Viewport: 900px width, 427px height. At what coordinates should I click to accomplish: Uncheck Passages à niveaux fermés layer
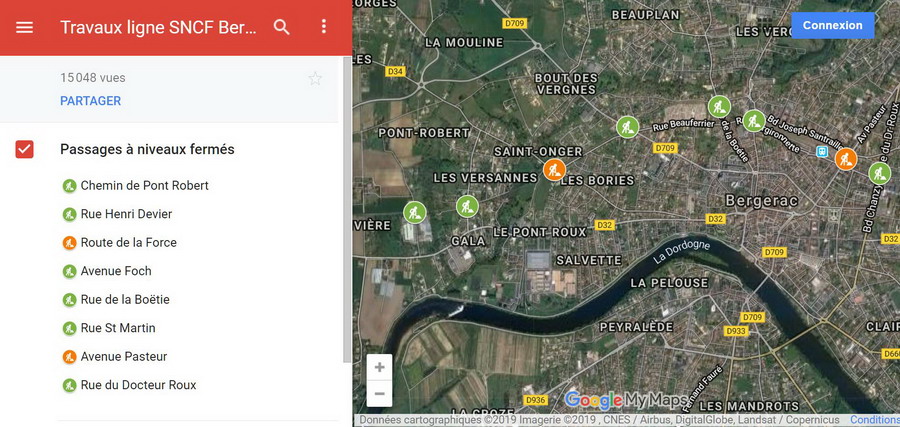click(x=25, y=149)
